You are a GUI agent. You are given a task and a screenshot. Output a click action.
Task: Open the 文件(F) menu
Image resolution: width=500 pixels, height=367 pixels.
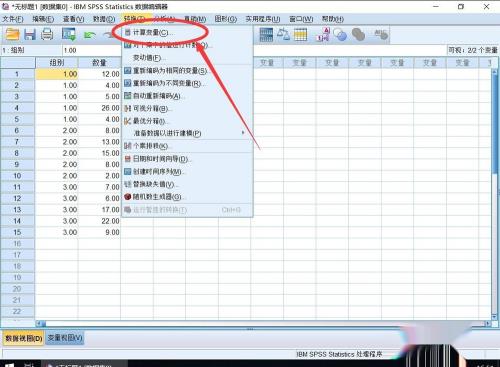(x=13, y=19)
